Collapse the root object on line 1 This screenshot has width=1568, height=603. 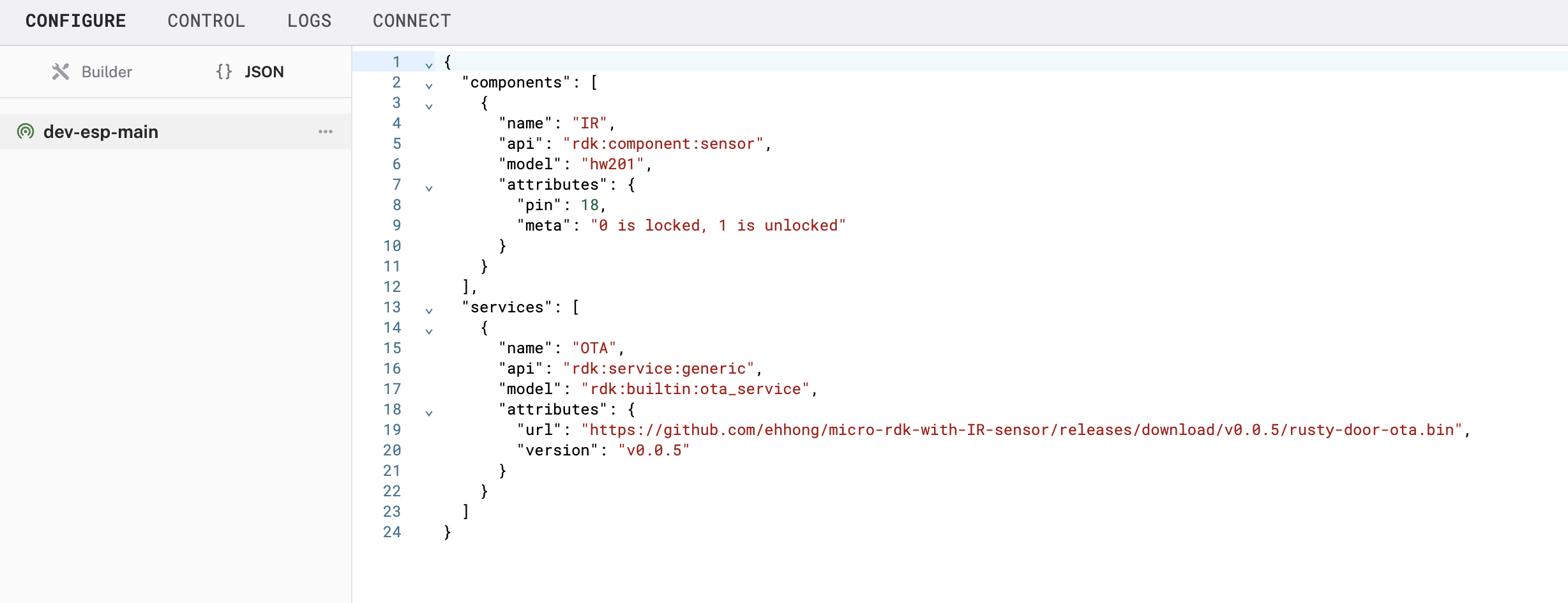tap(429, 65)
